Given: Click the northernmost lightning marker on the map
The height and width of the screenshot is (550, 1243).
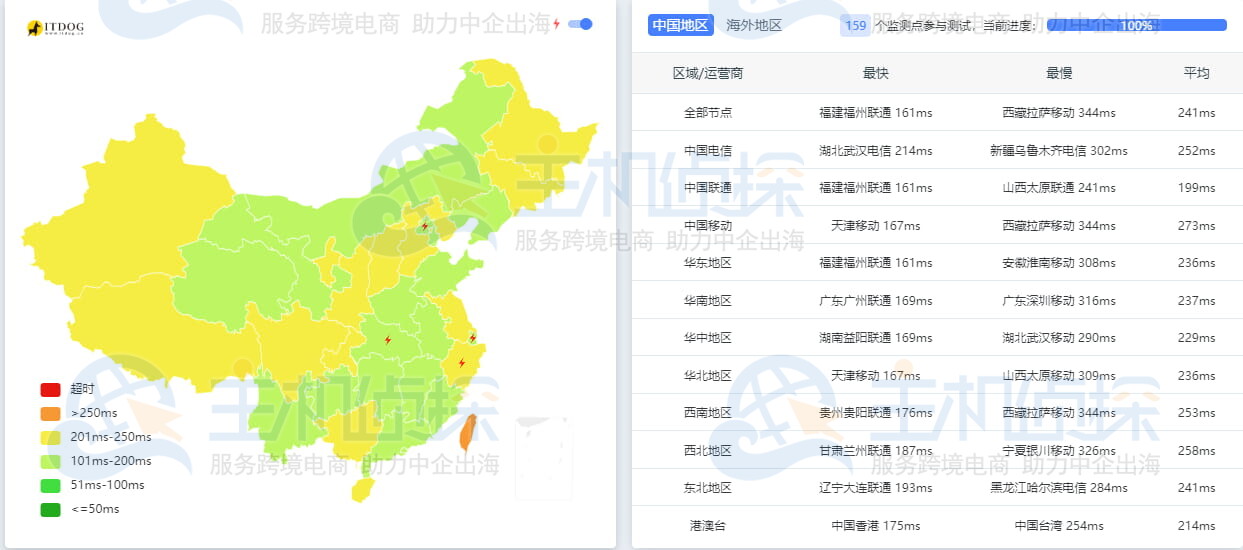Looking at the screenshot, I should tap(425, 226).
